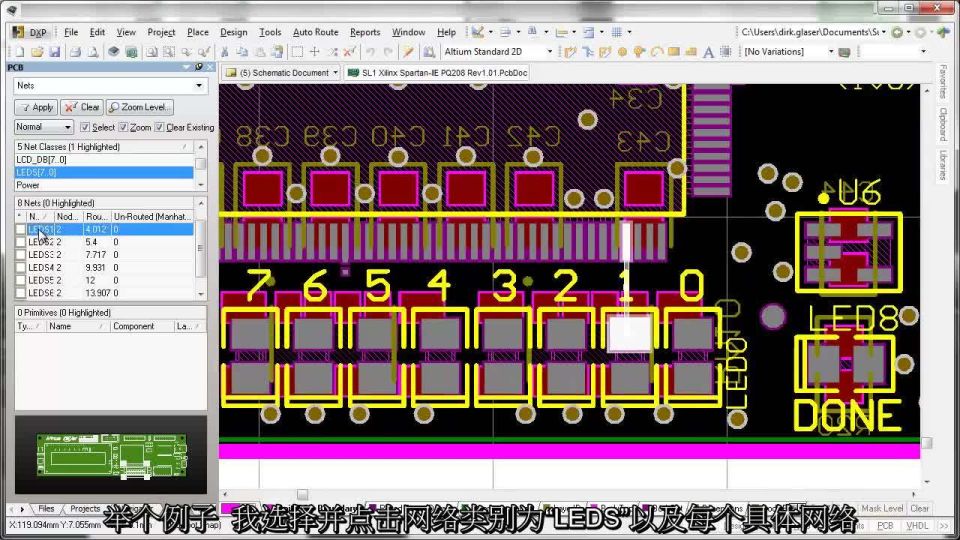This screenshot has height=540, width=960.
Task: Open the Design menu
Action: tap(234, 32)
